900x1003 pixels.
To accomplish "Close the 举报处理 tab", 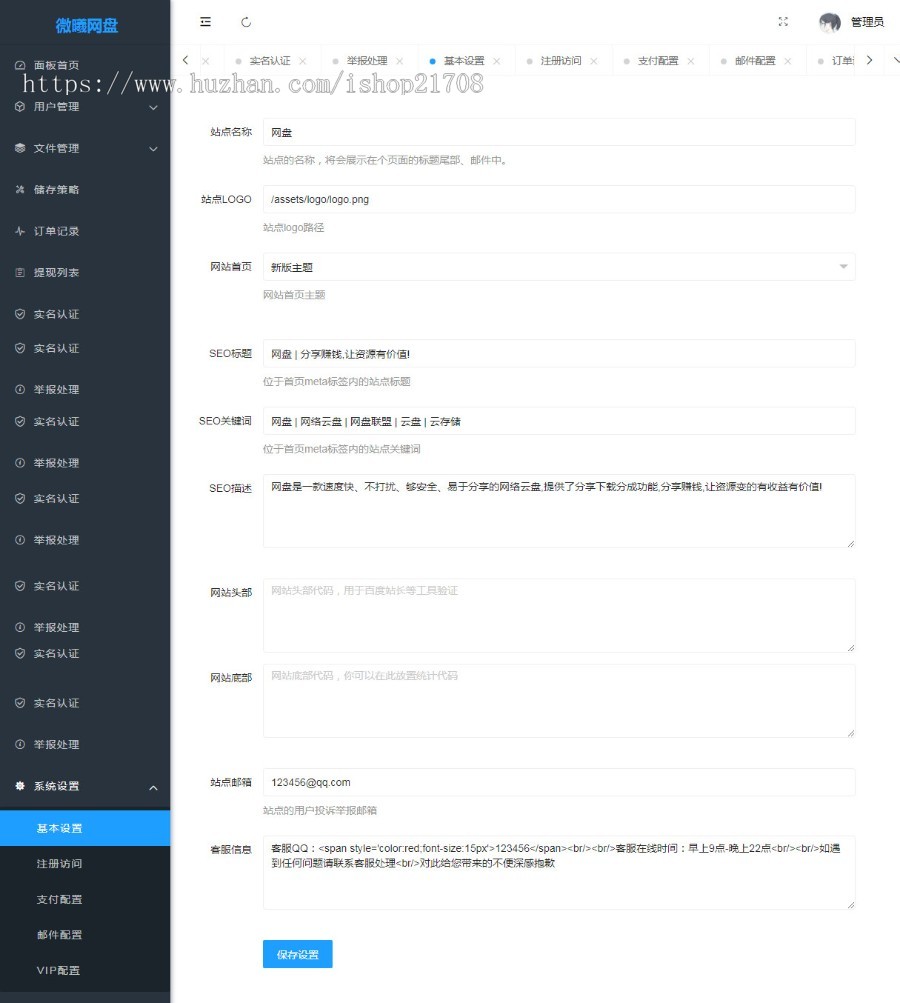I will click(400, 61).
